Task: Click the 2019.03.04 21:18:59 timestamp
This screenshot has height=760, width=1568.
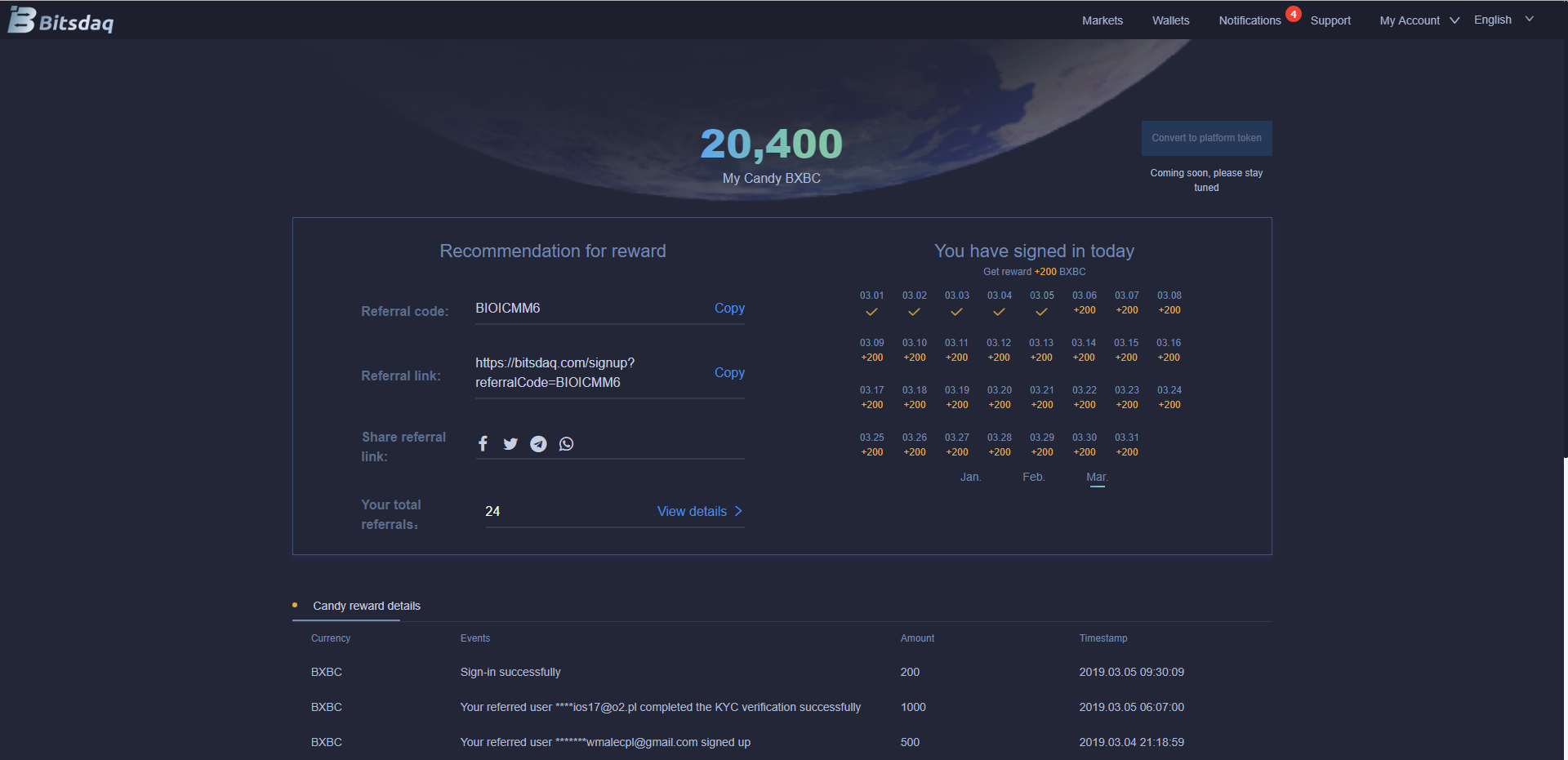Action: pyautogui.click(x=1131, y=742)
